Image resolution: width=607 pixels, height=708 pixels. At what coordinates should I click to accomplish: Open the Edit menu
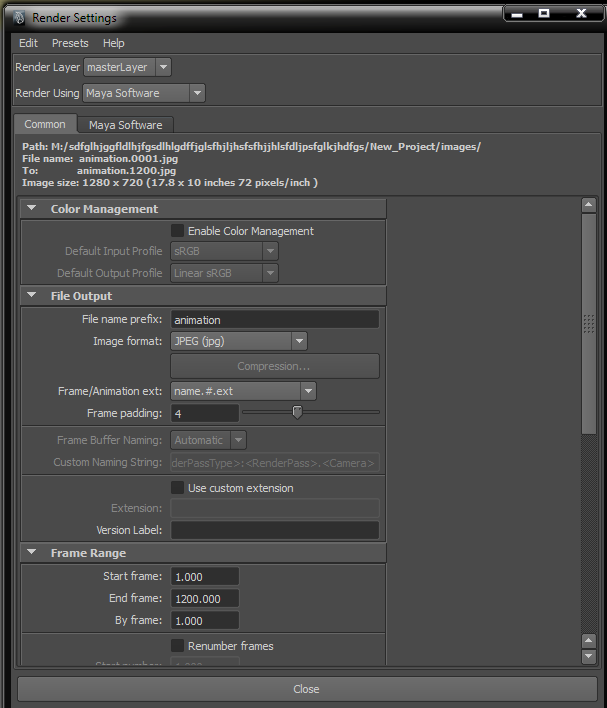(x=28, y=43)
